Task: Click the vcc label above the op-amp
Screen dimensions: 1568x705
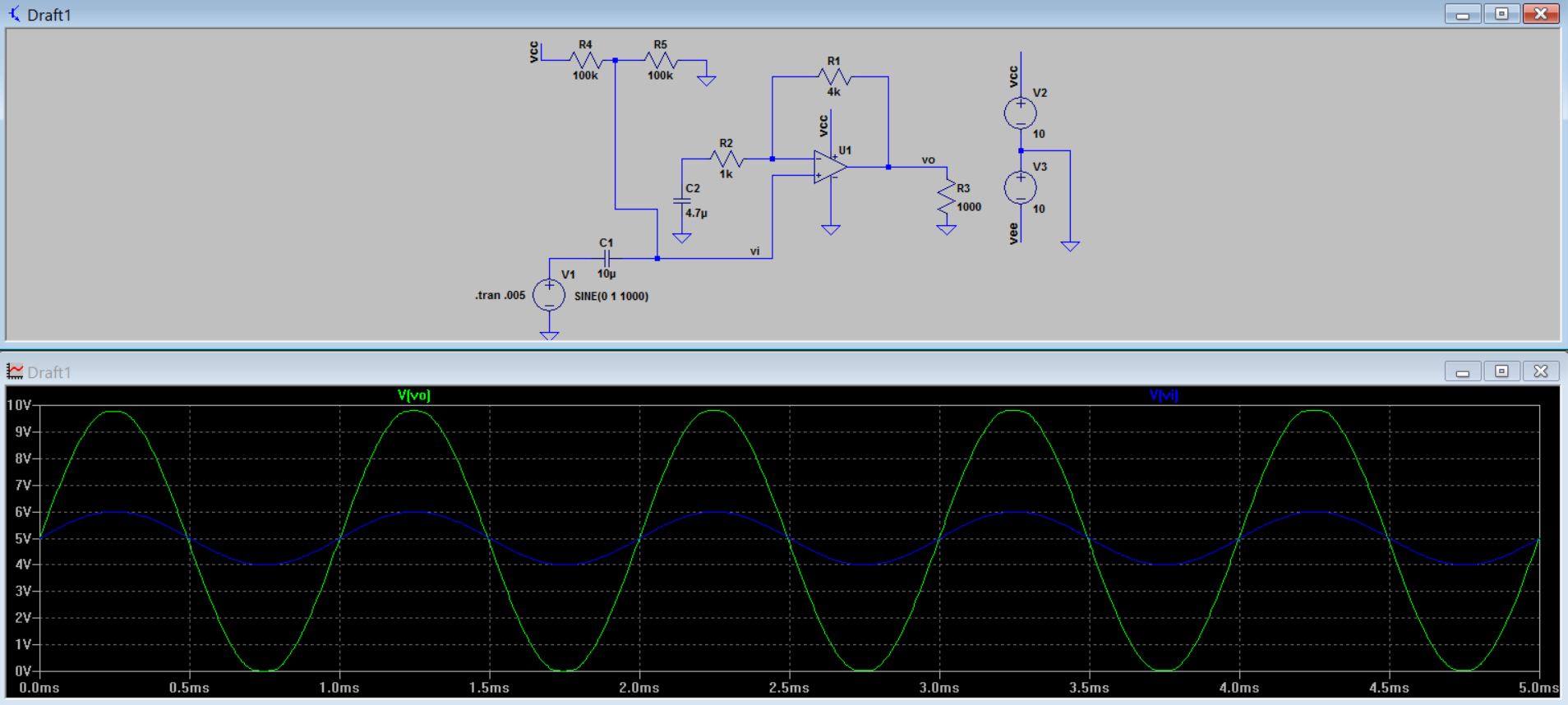Action: tap(823, 126)
